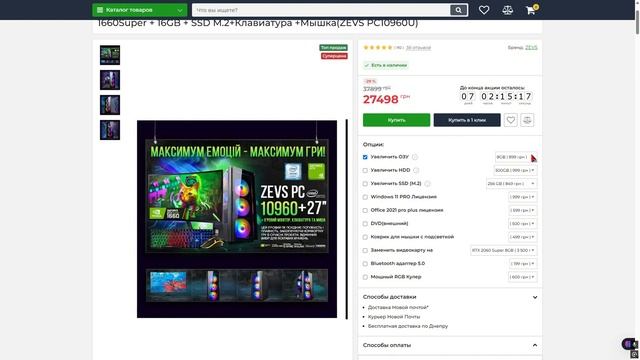Click the Топ продаж badge
This screenshot has height=360, width=640.
333,48
